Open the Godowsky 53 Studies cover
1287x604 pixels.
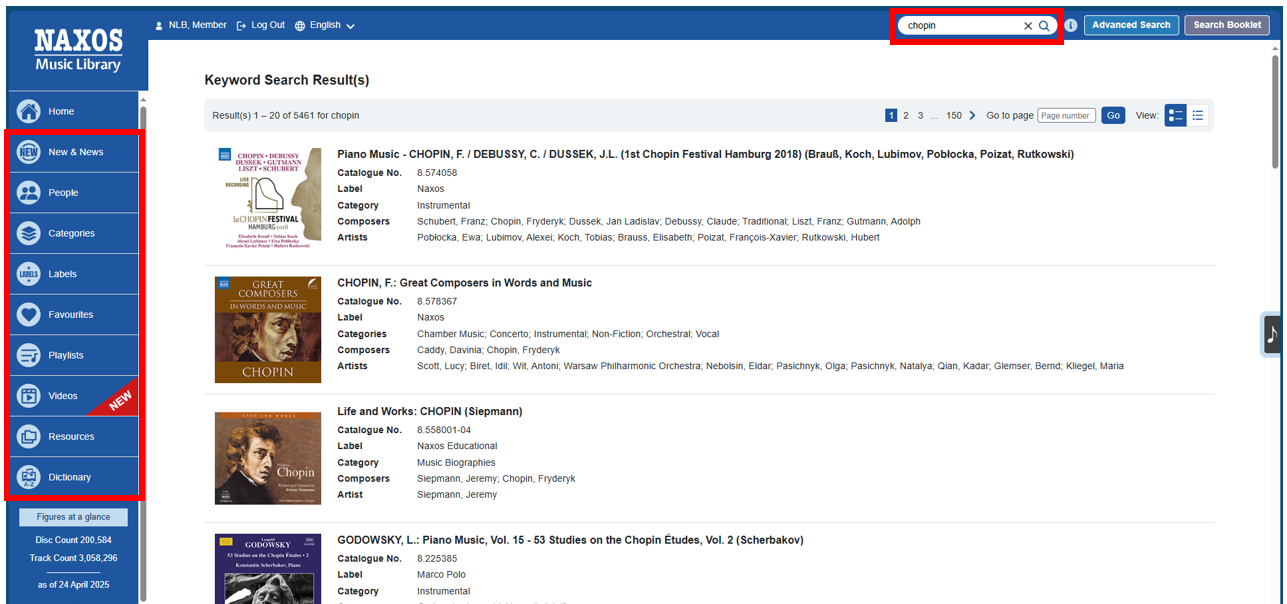(268, 568)
